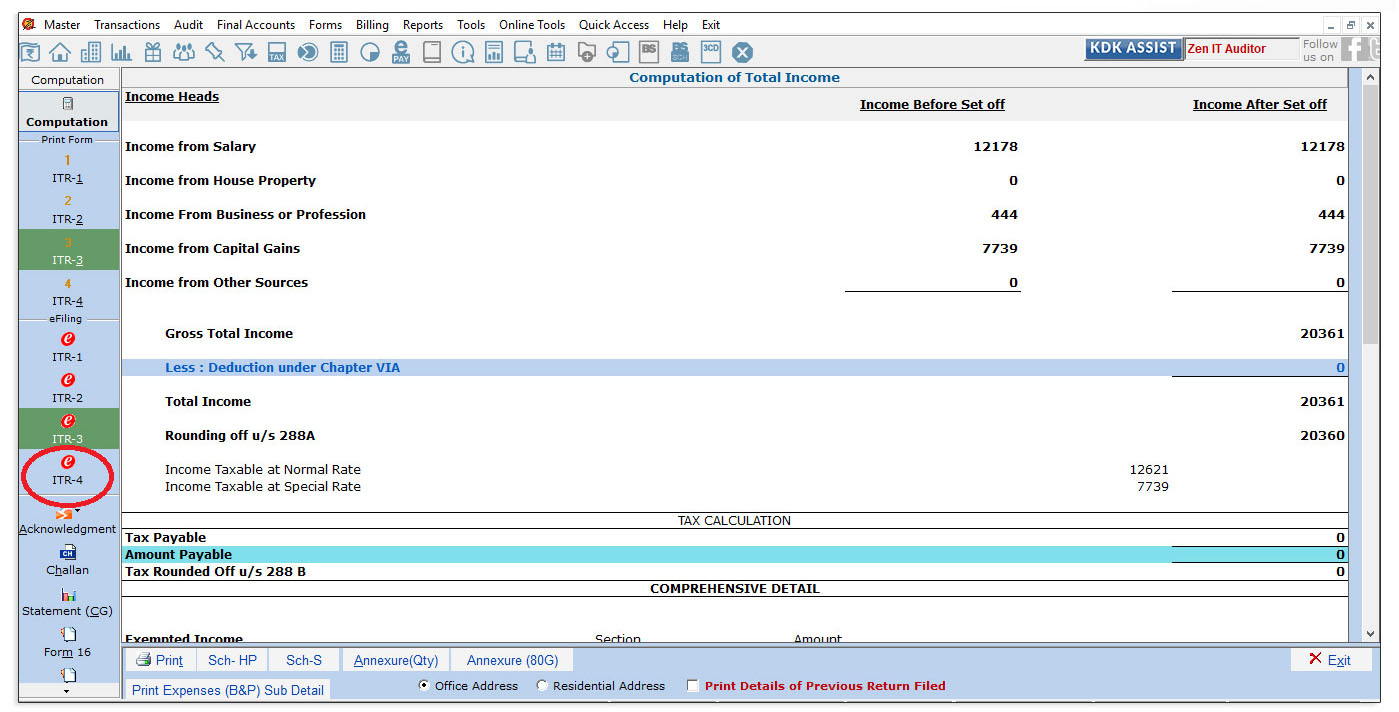Open the Online Tools menu
This screenshot has width=1399, height=712.
click(532, 25)
